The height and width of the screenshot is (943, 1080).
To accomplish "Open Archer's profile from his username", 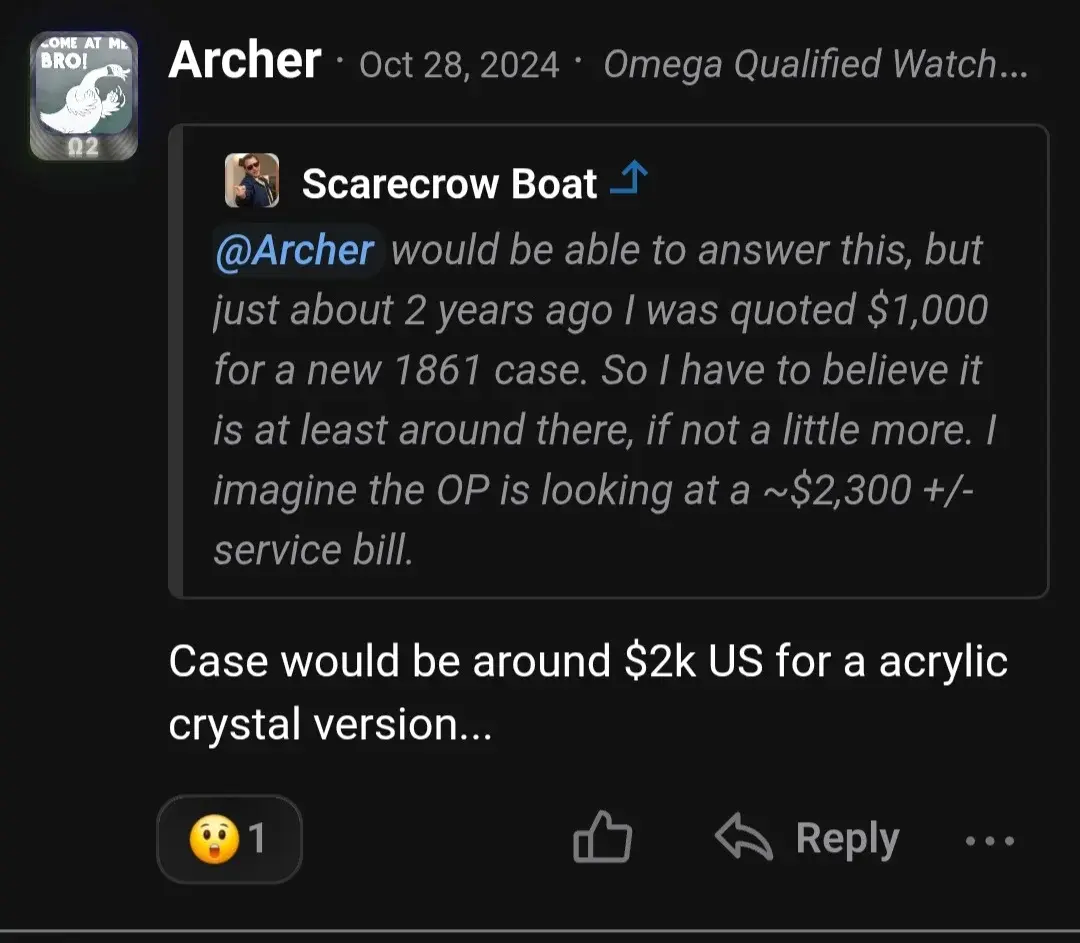I will [x=243, y=62].
